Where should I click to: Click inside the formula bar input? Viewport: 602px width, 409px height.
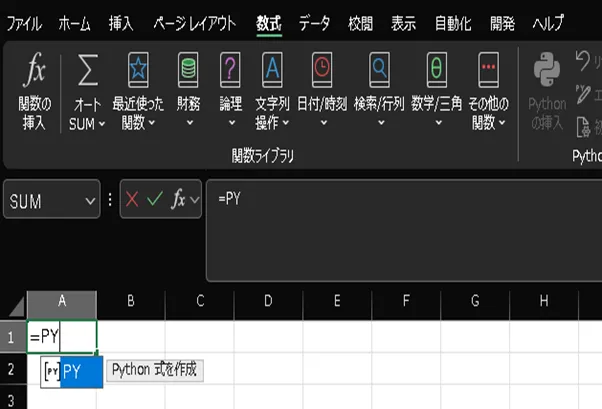click(400, 230)
